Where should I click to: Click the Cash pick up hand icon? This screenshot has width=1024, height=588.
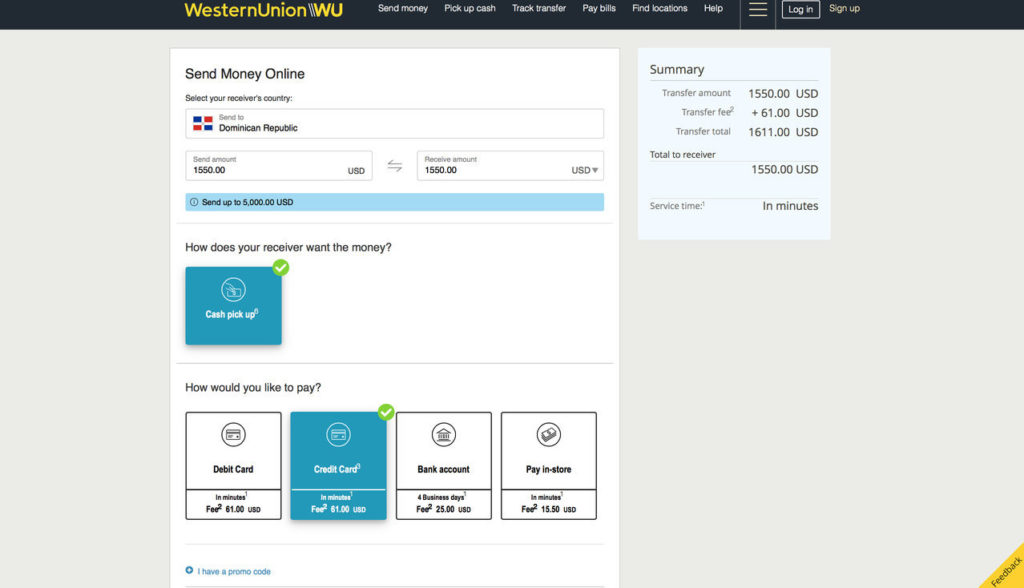233,289
